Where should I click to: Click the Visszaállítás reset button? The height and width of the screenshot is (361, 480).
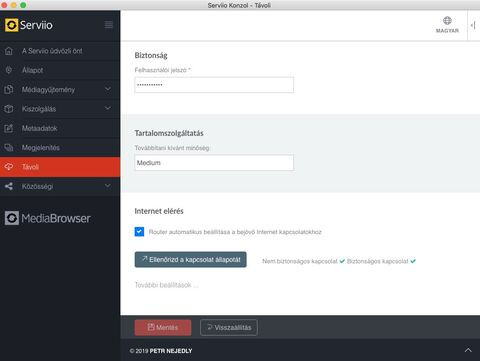coord(229,327)
